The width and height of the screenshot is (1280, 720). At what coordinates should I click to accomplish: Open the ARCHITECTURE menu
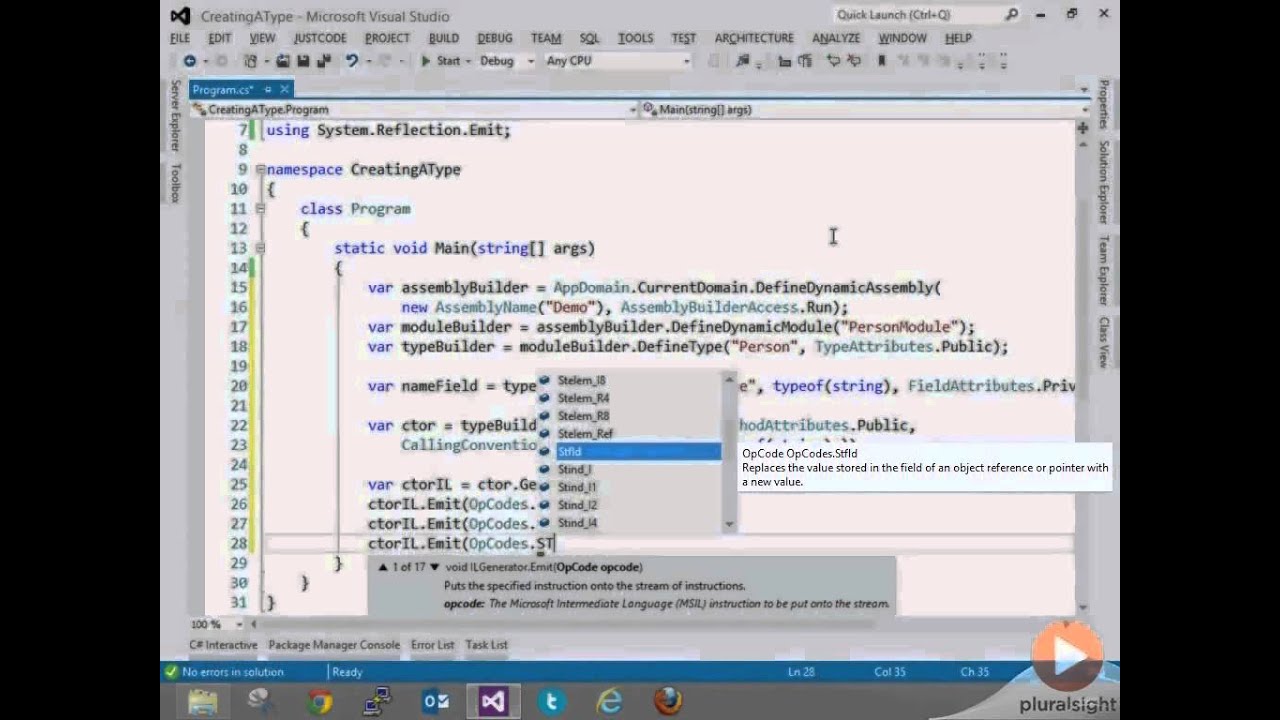click(754, 38)
